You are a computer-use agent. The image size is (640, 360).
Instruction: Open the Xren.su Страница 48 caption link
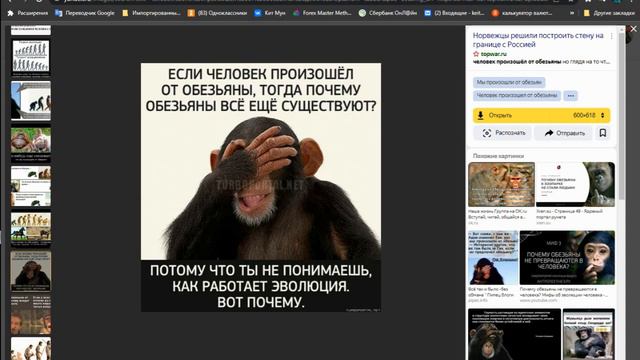pos(569,214)
